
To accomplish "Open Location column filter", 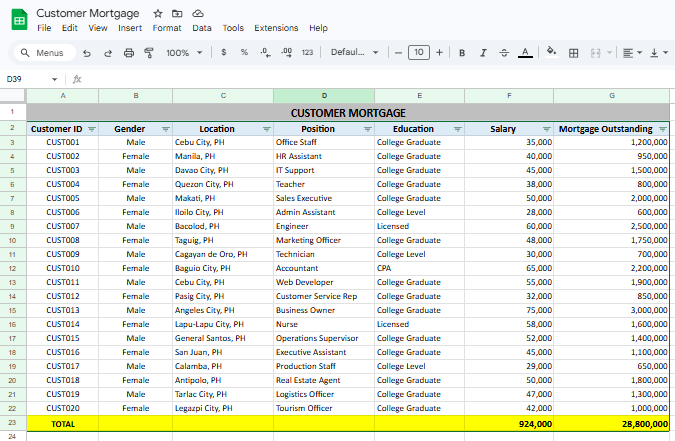I will pos(266,129).
